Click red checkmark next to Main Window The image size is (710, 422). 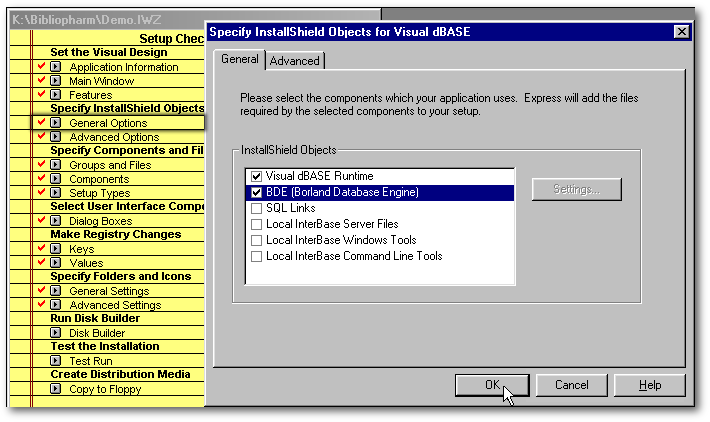[41, 80]
